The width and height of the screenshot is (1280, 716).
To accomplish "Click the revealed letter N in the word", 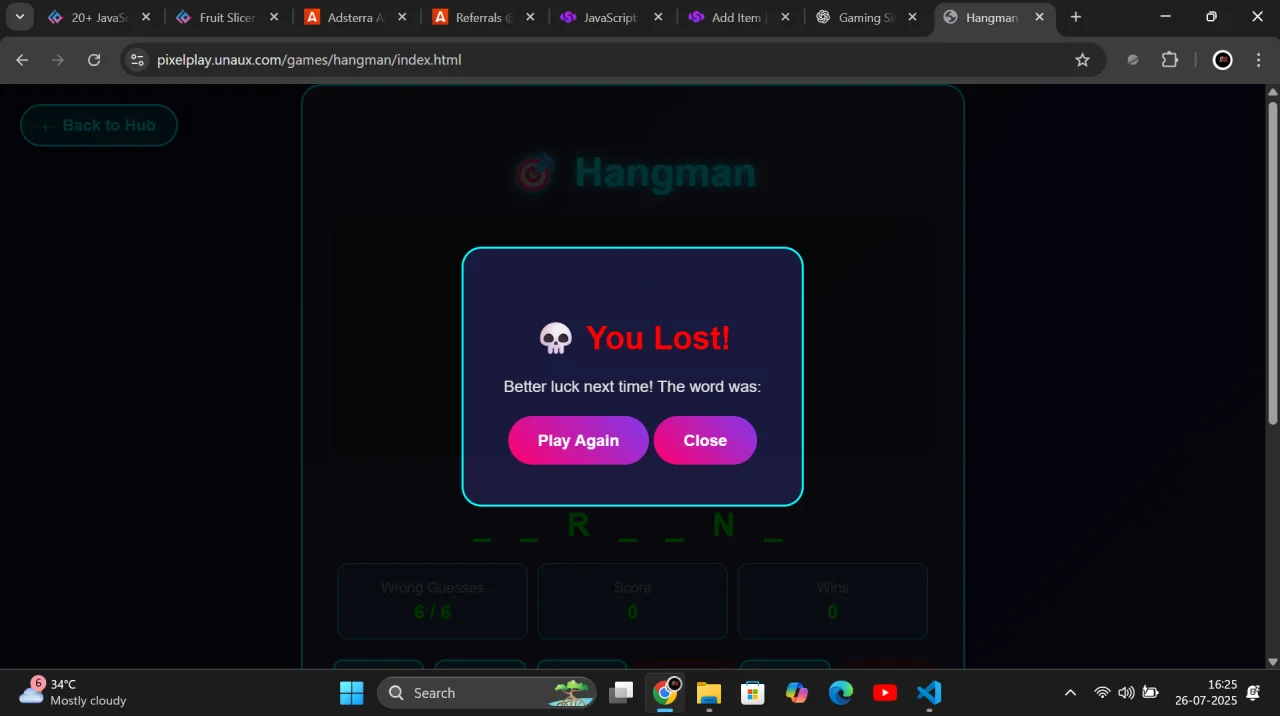I will click(x=723, y=524).
